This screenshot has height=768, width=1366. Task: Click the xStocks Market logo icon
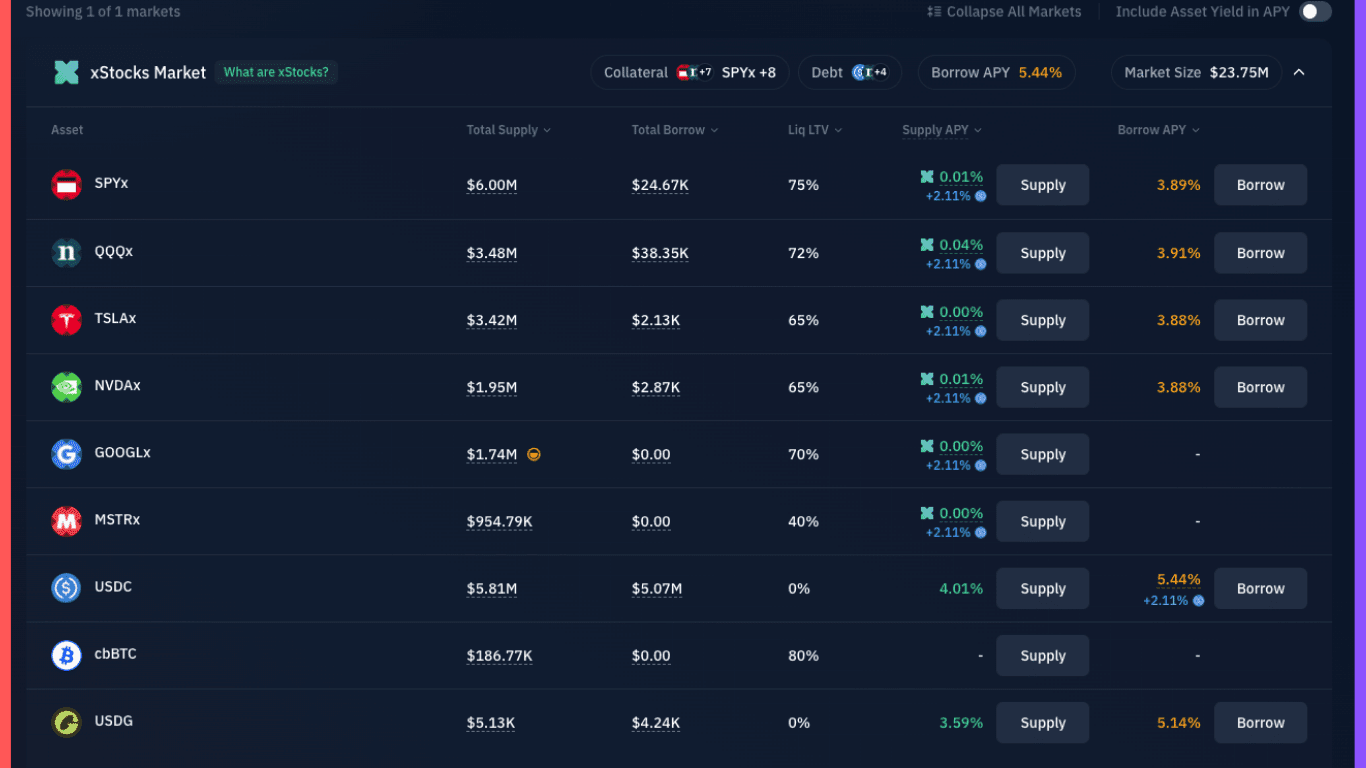click(66, 72)
